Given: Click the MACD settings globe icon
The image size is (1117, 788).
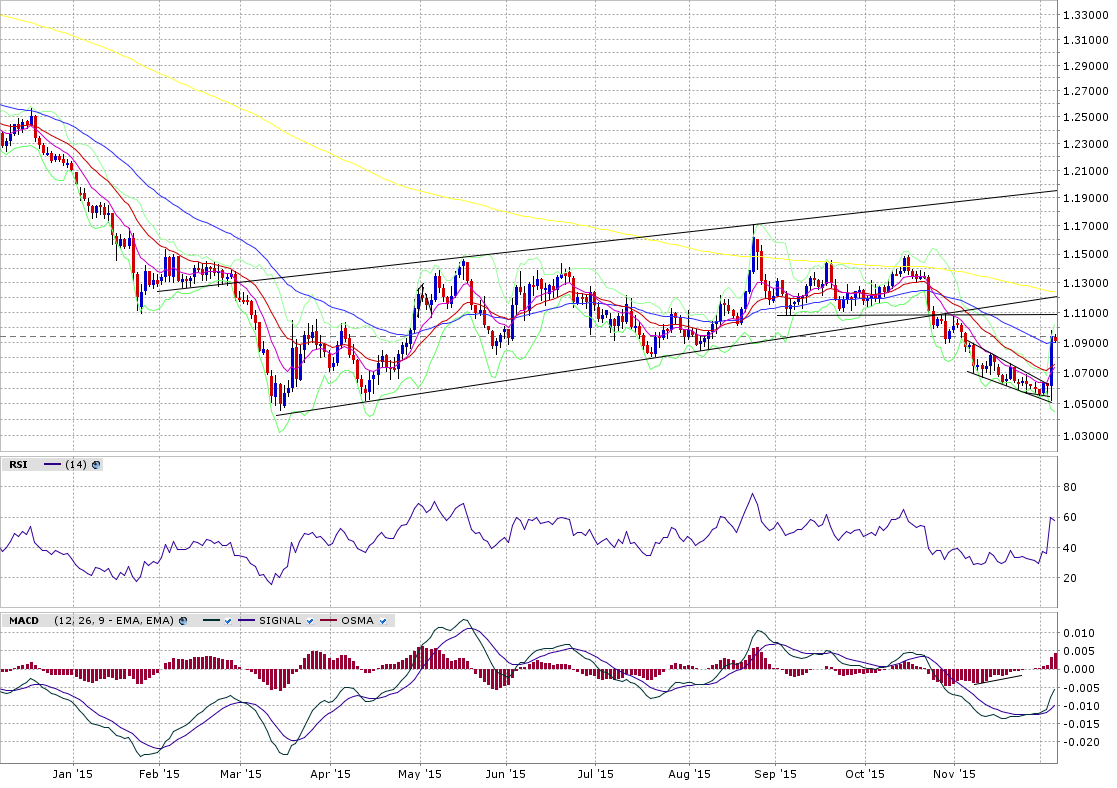Looking at the screenshot, I should pos(183,620).
